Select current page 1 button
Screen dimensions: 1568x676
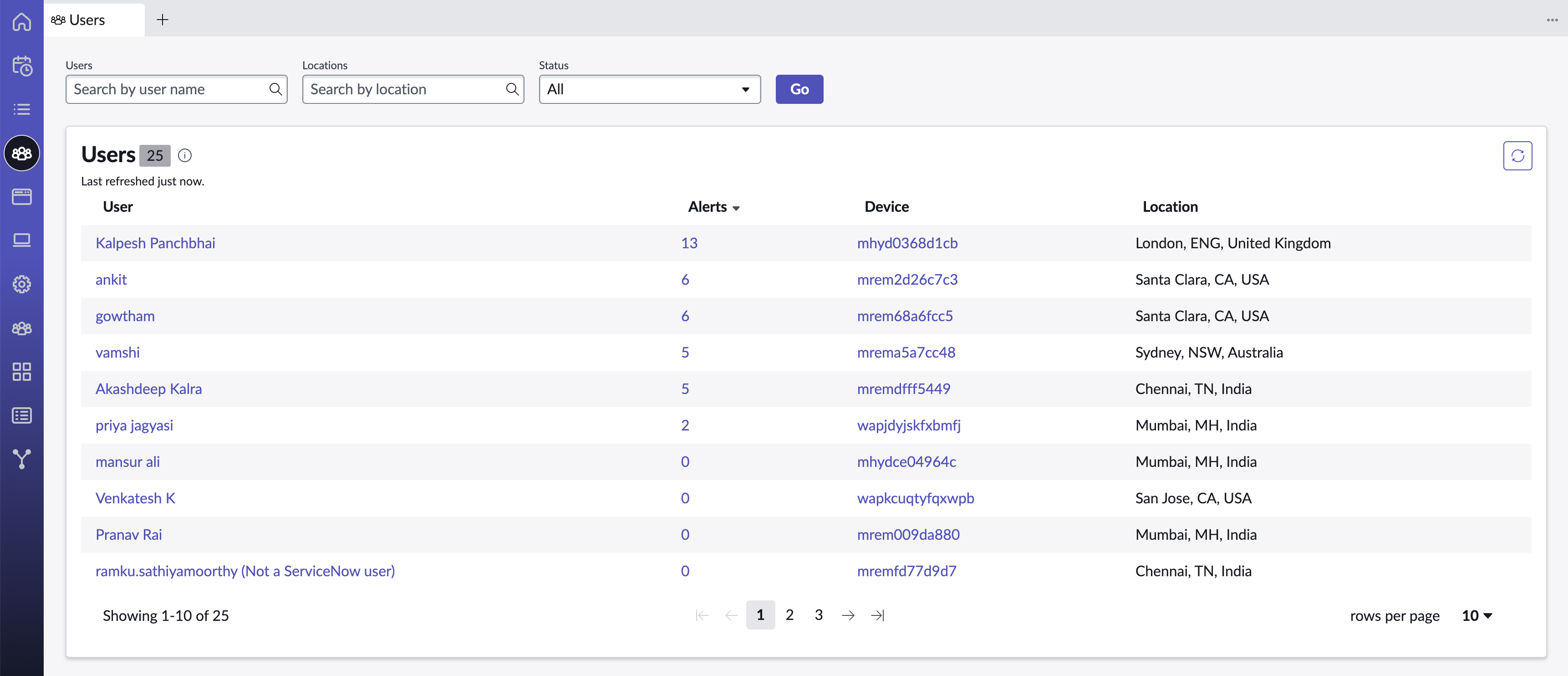point(760,615)
